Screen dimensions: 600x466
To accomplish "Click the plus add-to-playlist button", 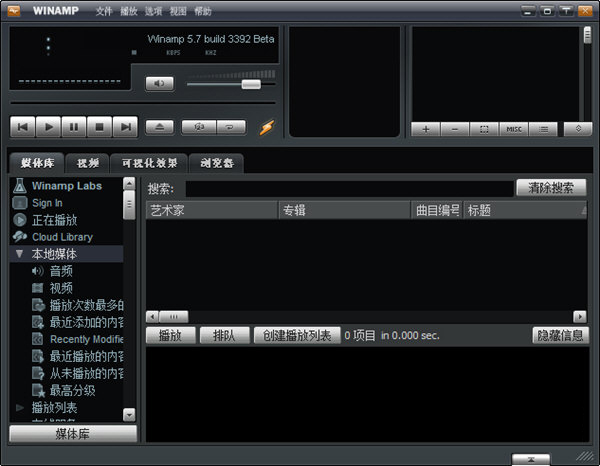I will tap(425, 129).
